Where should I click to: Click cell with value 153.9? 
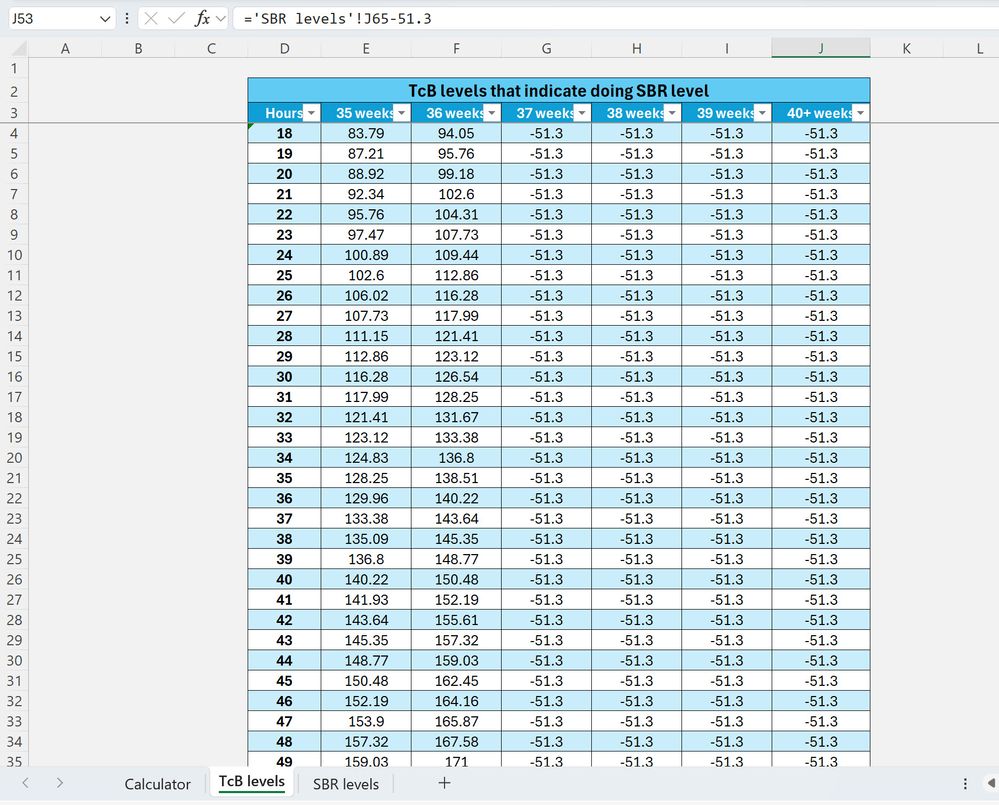366,722
